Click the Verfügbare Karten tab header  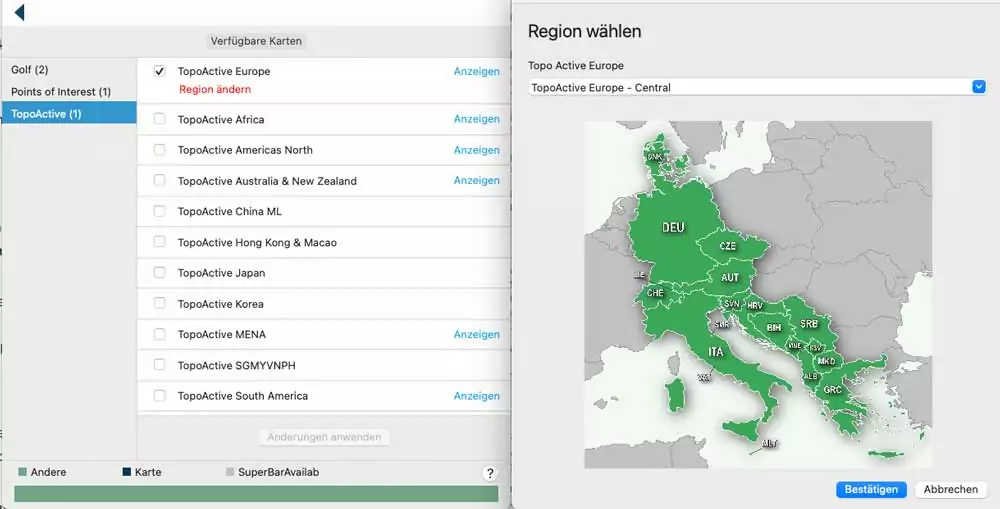pyautogui.click(x=256, y=41)
